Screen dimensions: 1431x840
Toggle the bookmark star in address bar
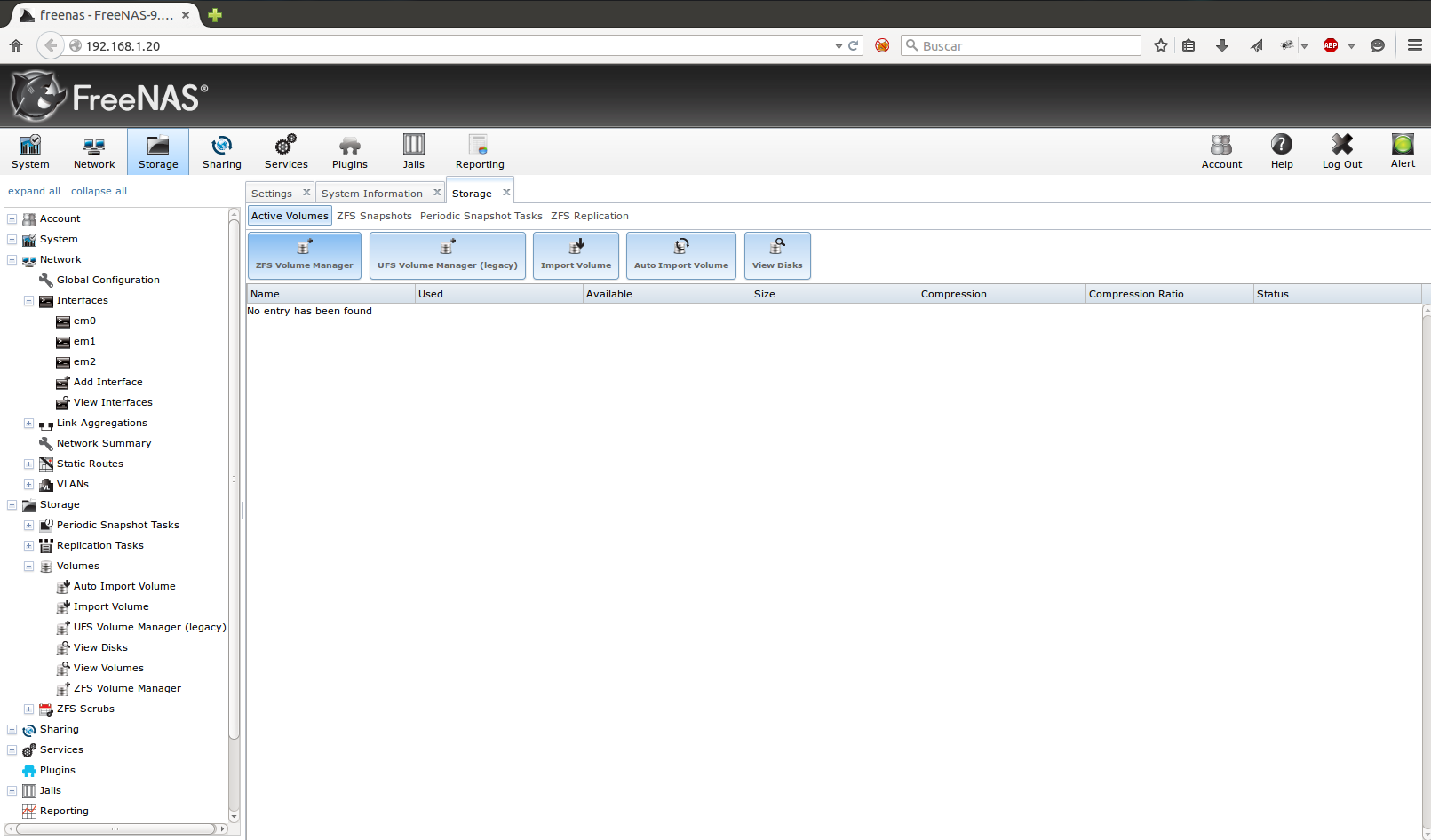tap(1160, 45)
